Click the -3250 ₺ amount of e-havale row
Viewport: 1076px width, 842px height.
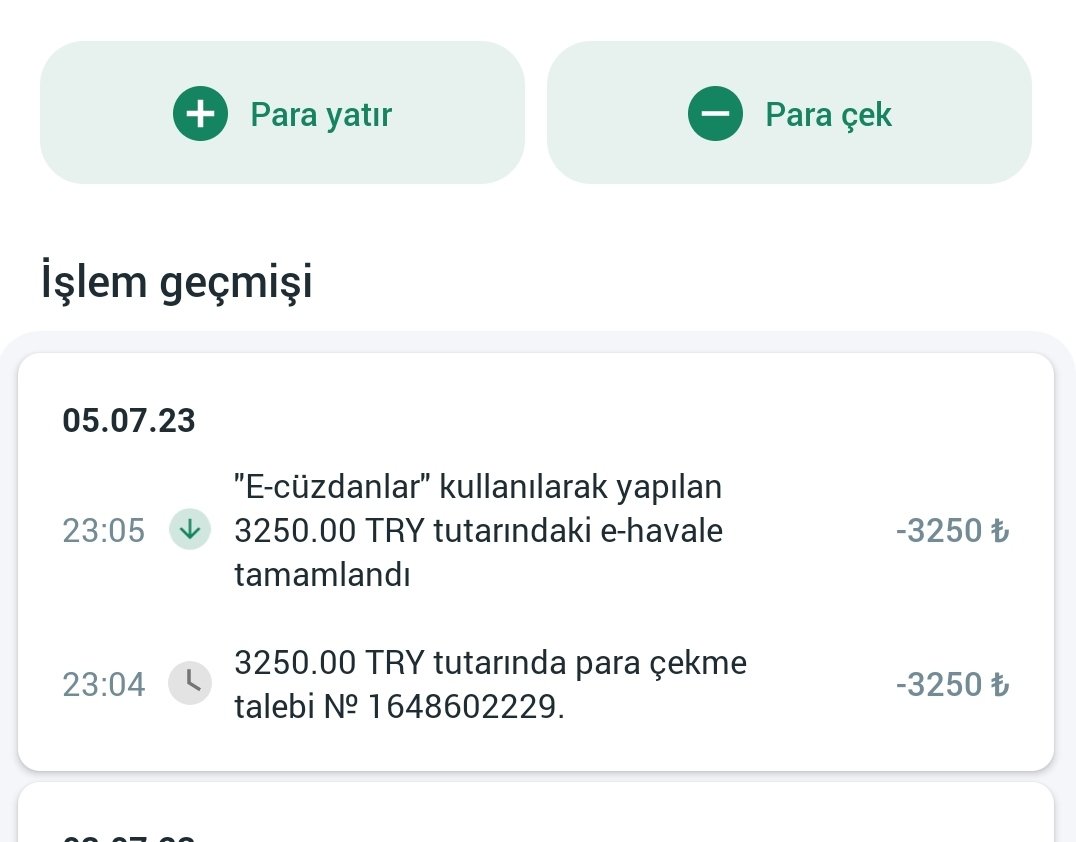coord(952,530)
